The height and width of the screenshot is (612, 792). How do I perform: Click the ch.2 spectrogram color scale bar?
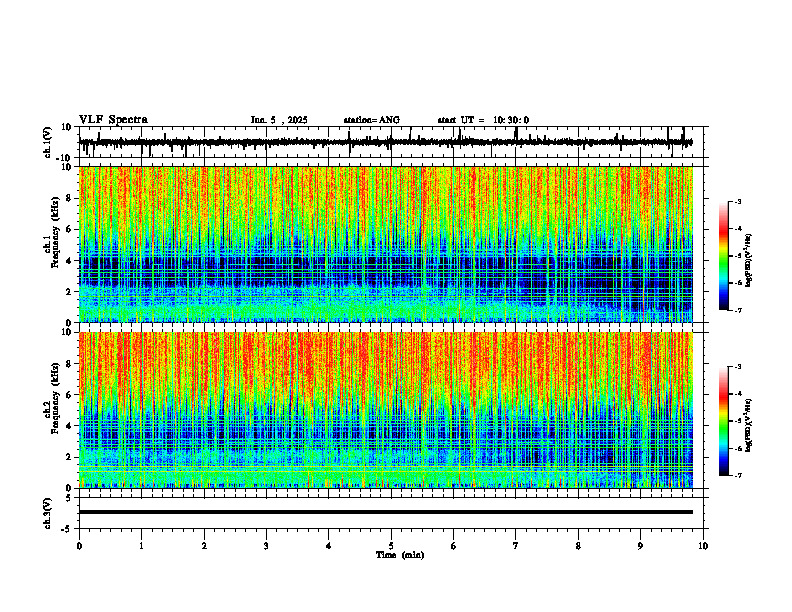[x=724, y=421]
